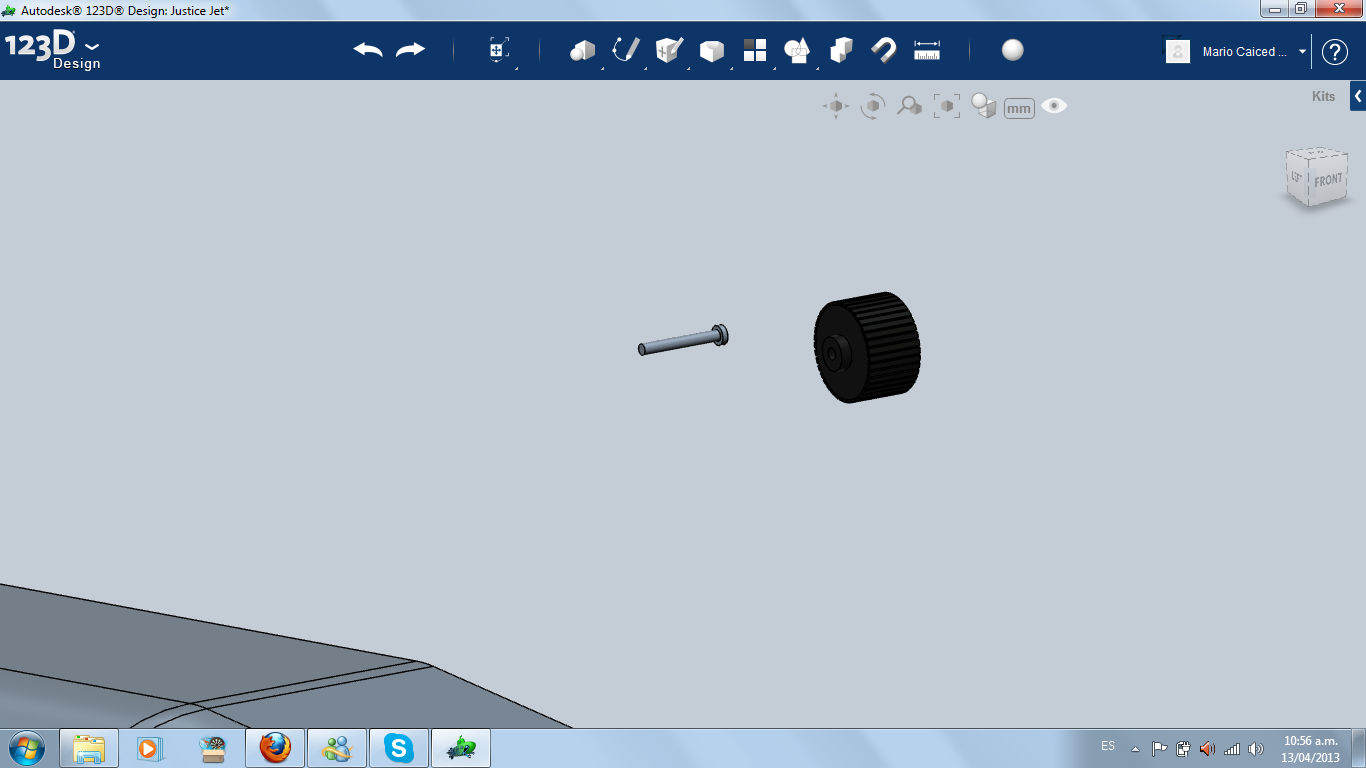This screenshot has width=1366, height=768.
Task: Open Windows Media Player from taskbar
Action: [150, 748]
